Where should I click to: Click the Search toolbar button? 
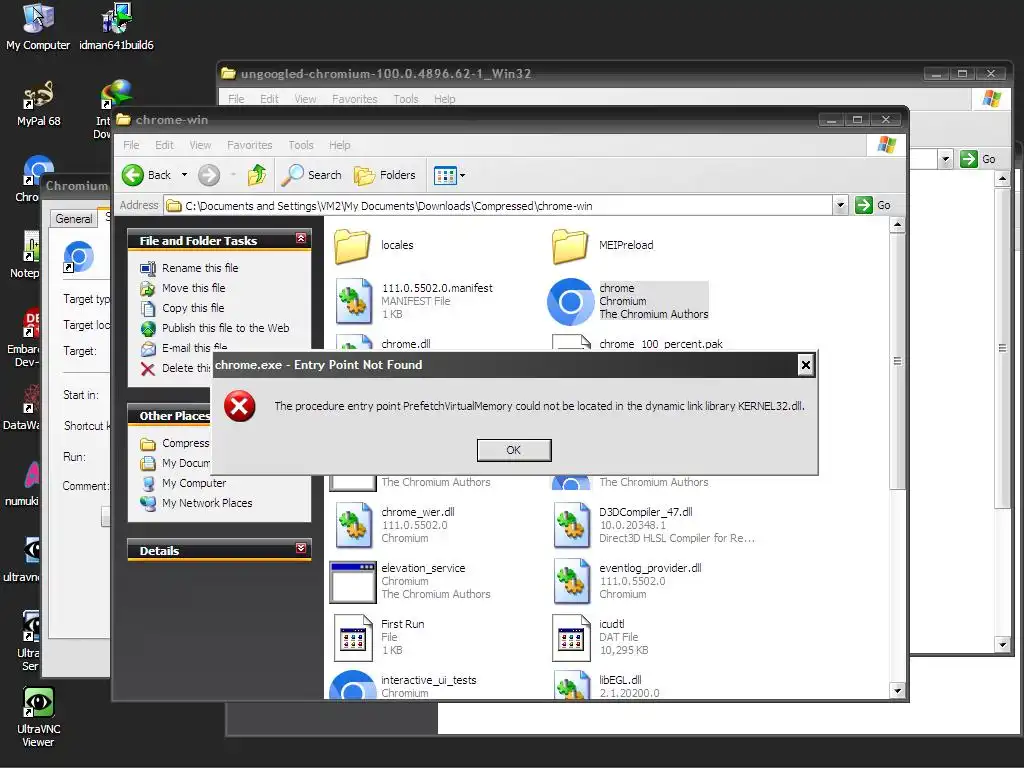312,175
